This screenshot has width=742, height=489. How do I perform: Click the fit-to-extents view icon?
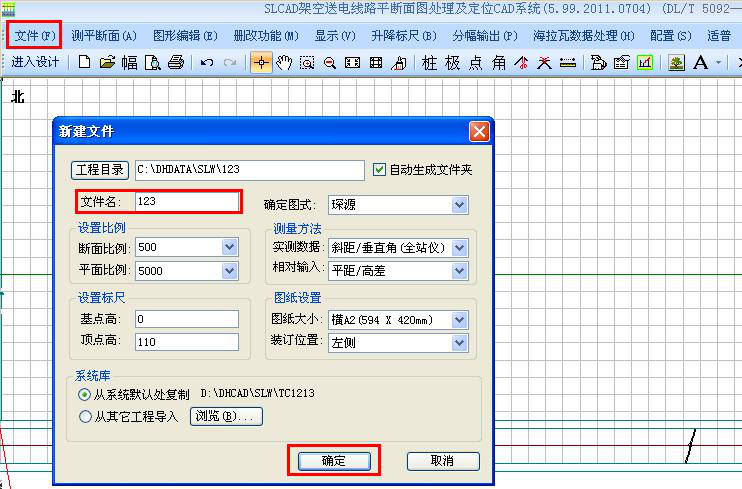tap(353, 62)
